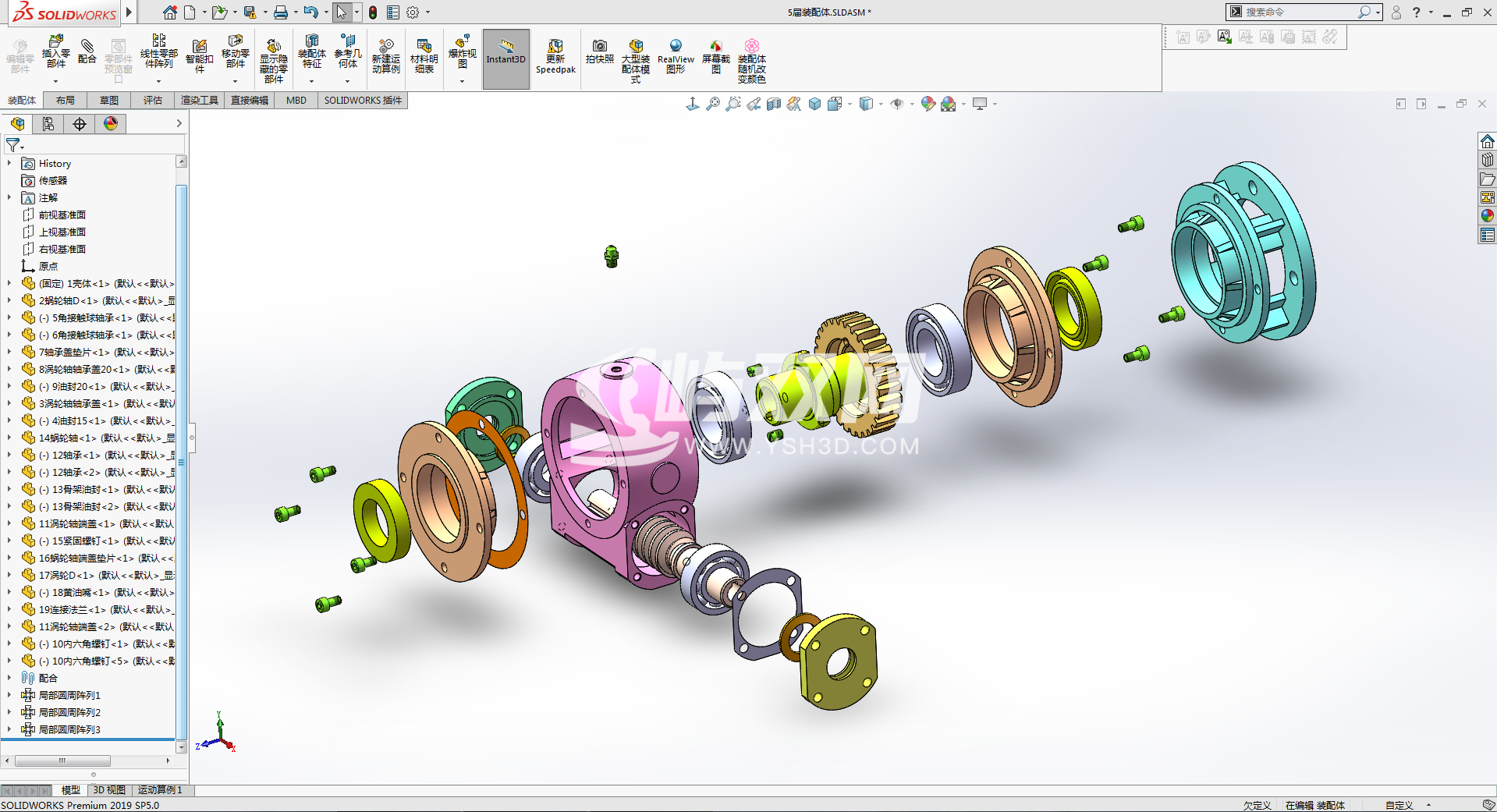This screenshot has height=812, width=1497.
Task: Click the 材料明细表 tool
Action: tap(424, 56)
